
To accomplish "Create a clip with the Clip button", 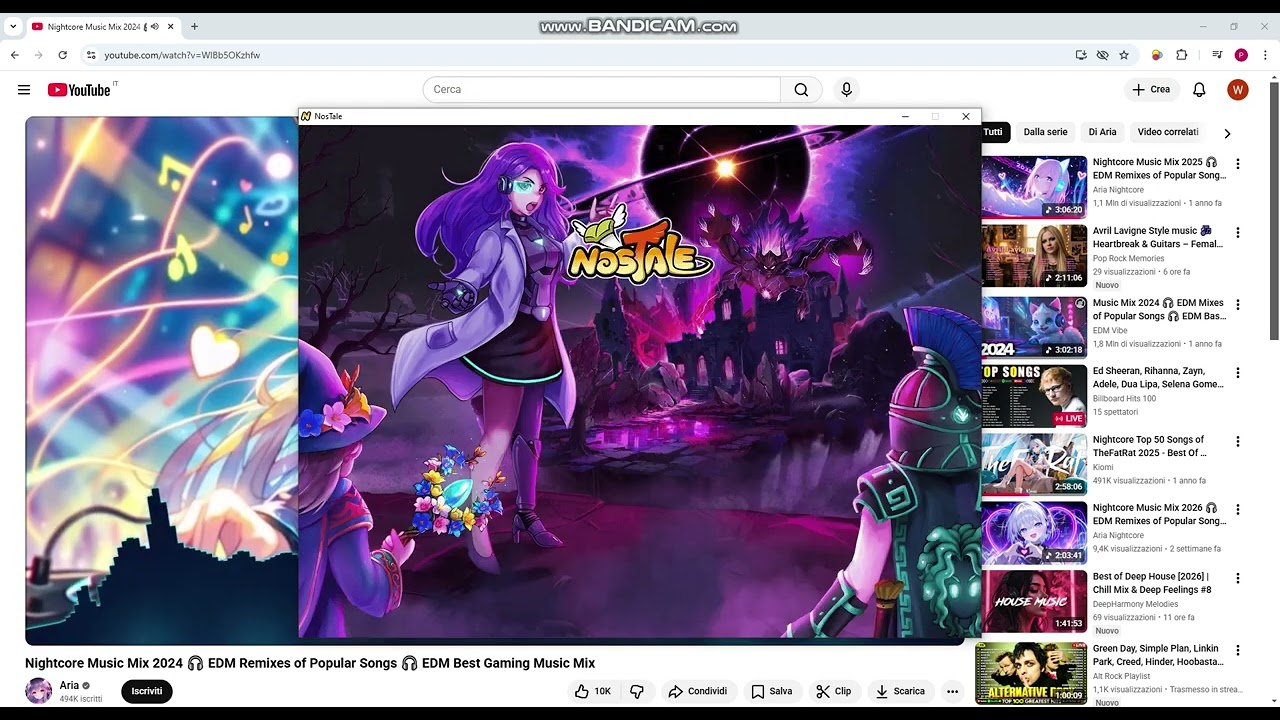I will (x=834, y=691).
